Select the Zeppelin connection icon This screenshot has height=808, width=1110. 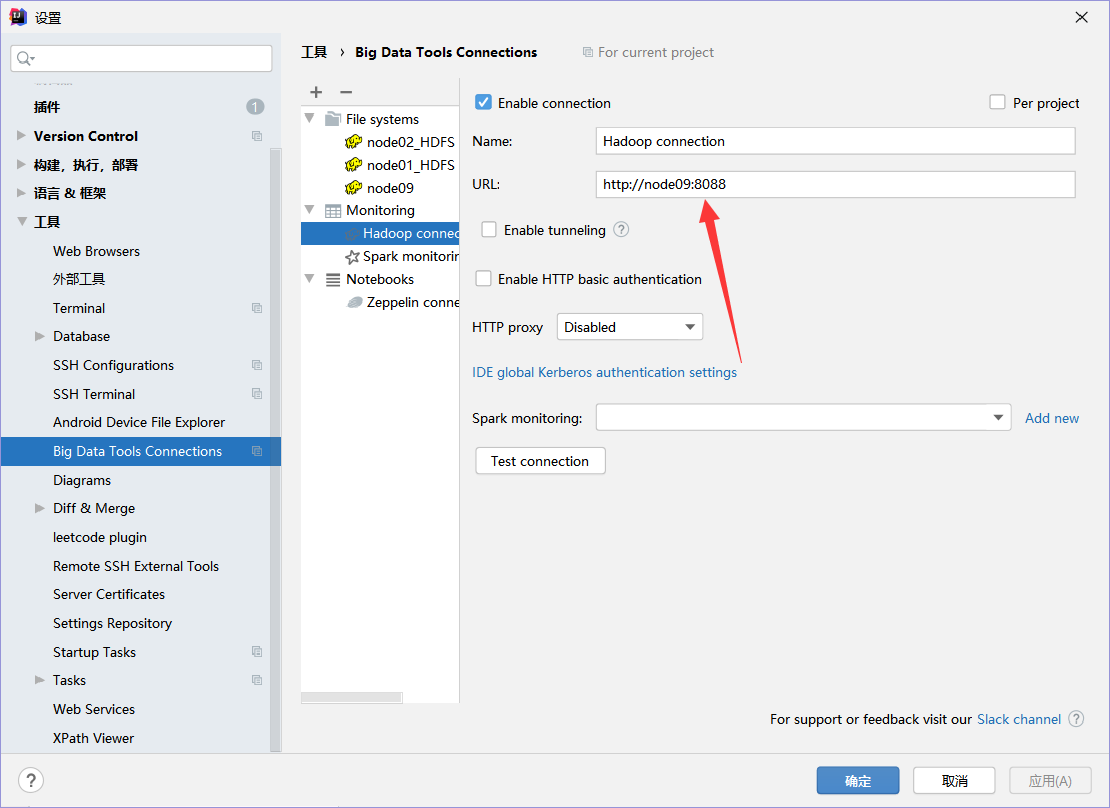tap(354, 302)
